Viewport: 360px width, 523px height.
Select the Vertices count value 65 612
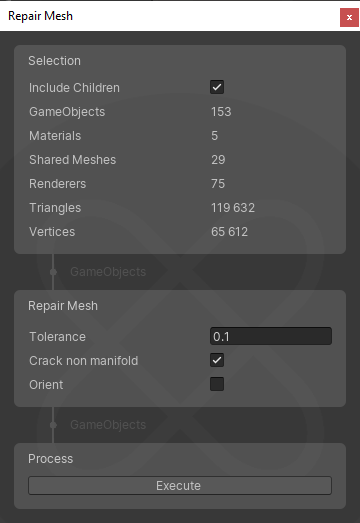tap(230, 232)
